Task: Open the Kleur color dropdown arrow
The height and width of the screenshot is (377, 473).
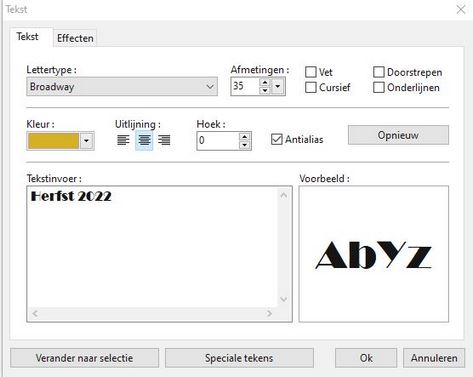Action: (x=86, y=141)
